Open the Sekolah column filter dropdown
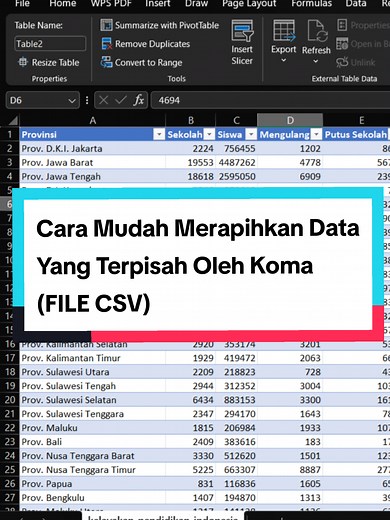390x520 pixels. [209, 134]
